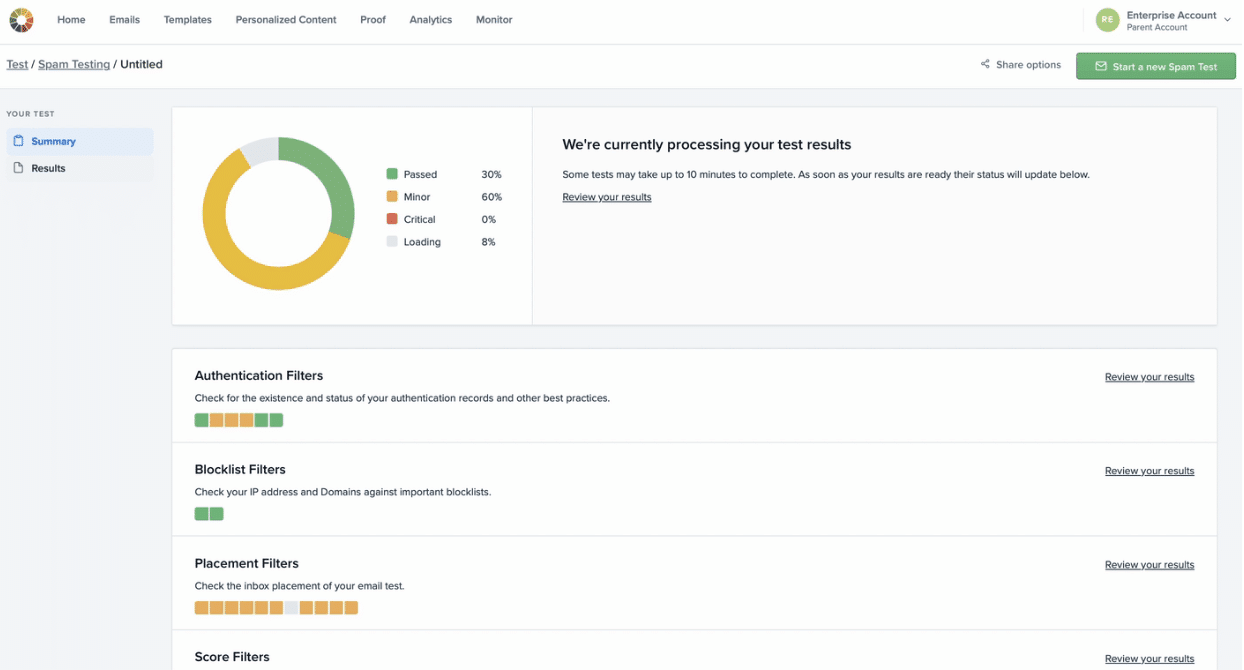Click the envelope icon on Start button

[1101, 67]
